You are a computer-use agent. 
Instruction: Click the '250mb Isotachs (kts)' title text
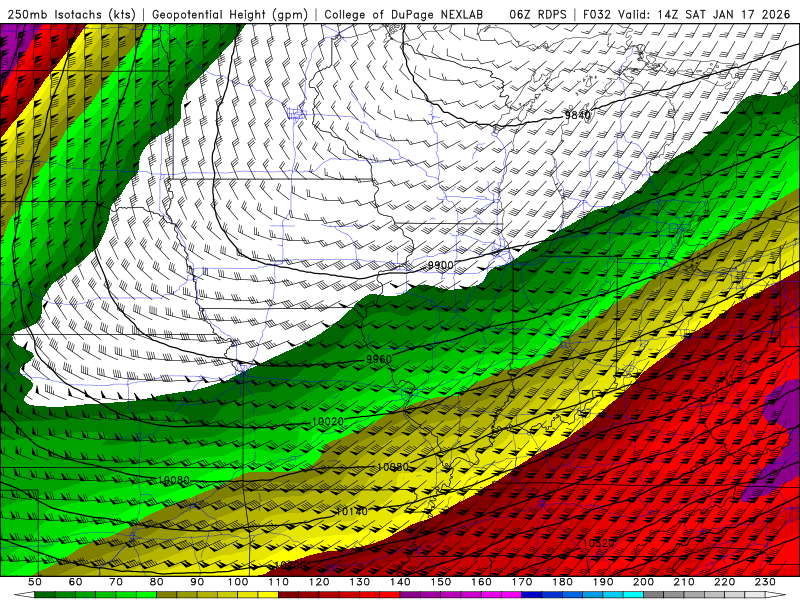(69, 14)
